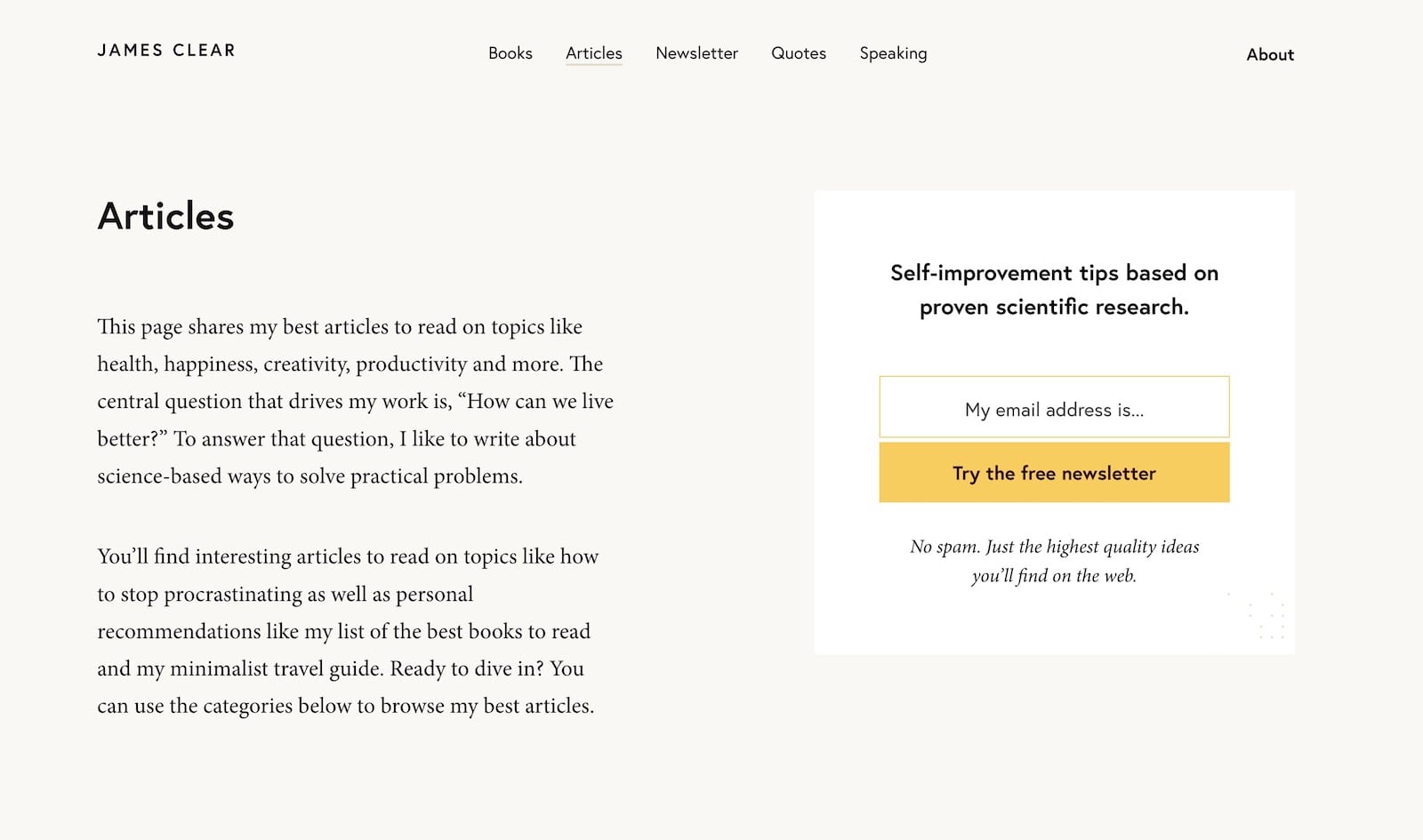Select the underlined Articles nav item
Viewport: 1423px width, 840px height.
point(594,53)
